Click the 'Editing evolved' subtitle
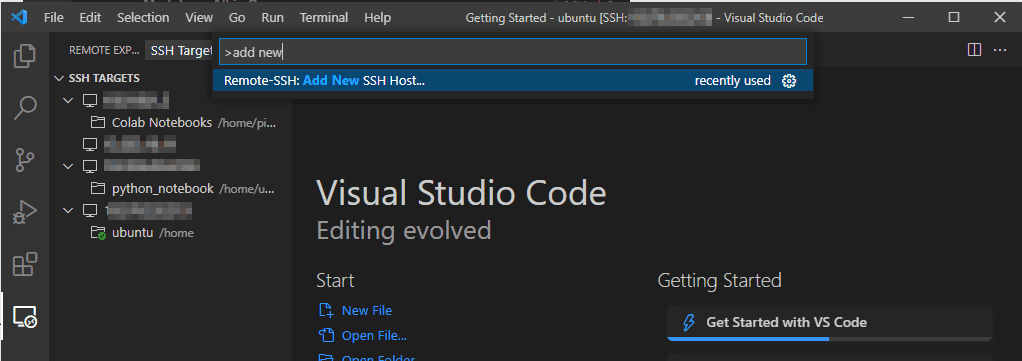 (404, 230)
